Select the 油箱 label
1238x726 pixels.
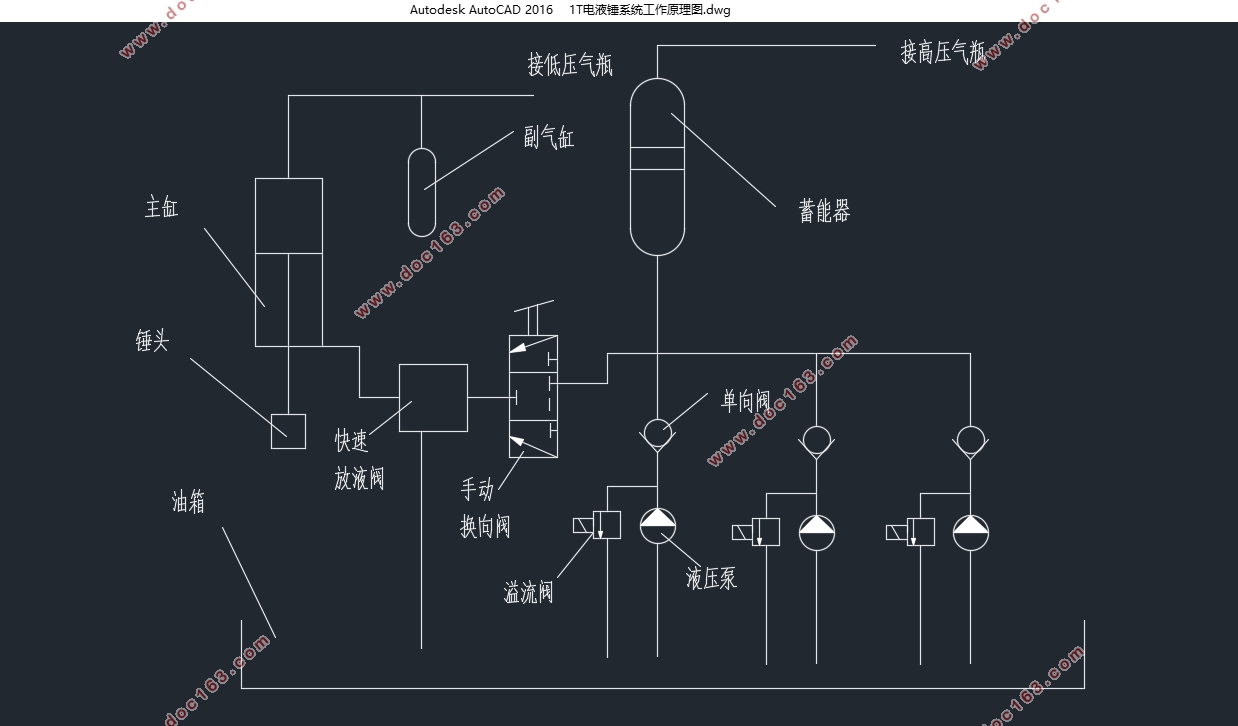[x=188, y=502]
